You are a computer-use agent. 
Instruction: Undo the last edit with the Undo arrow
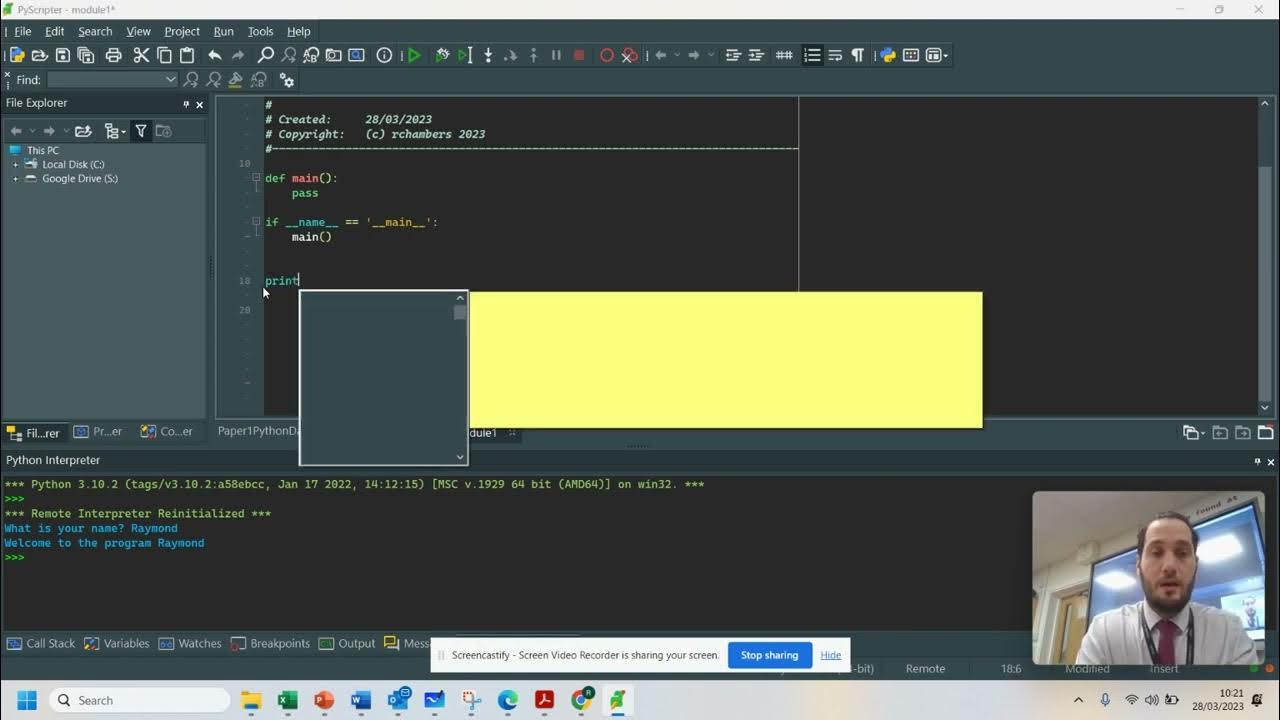coord(214,56)
